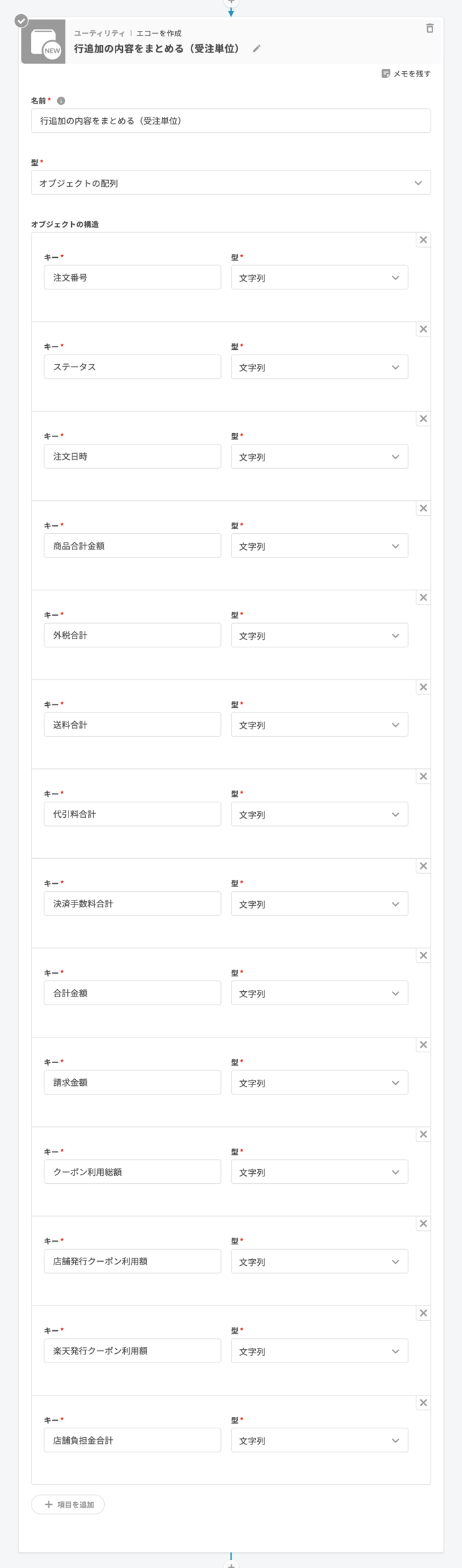This screenshot has width=462, height=1568.
Task: Click the メモを残す memo icon
Action: [385, 74]
